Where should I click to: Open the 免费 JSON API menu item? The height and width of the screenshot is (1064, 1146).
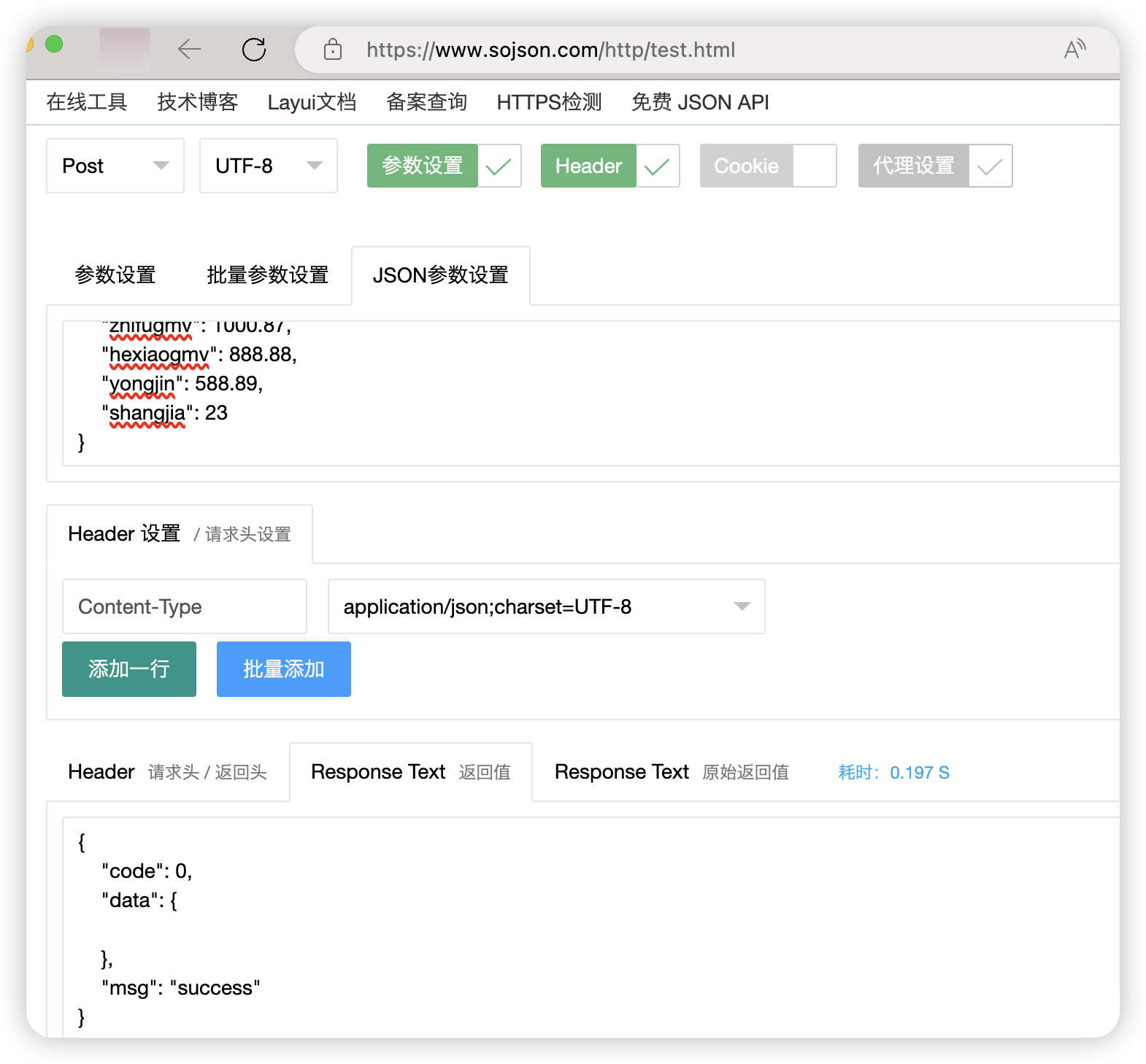(x=701, y=102)
